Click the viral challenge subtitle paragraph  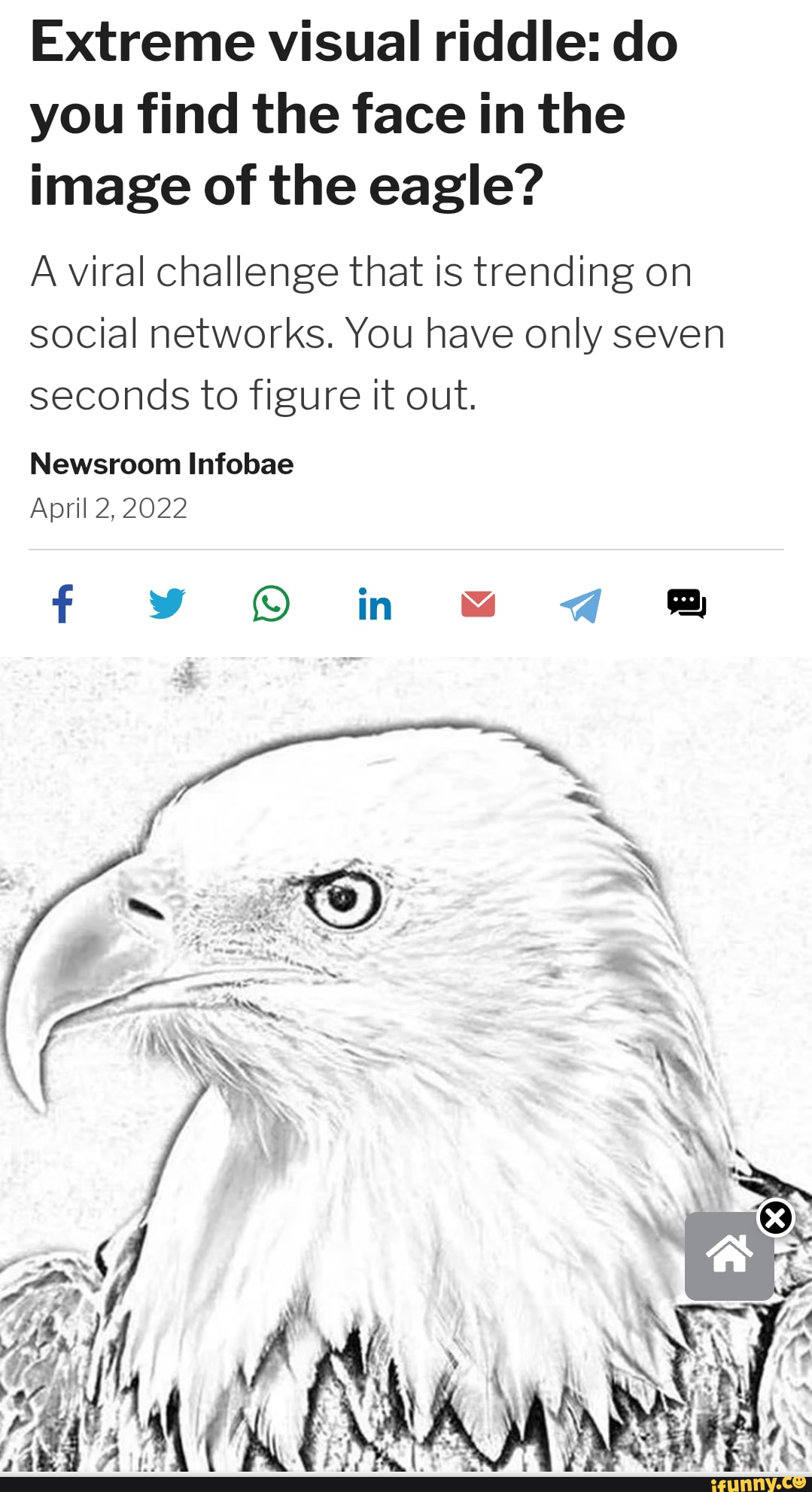[x=377, y=333]
